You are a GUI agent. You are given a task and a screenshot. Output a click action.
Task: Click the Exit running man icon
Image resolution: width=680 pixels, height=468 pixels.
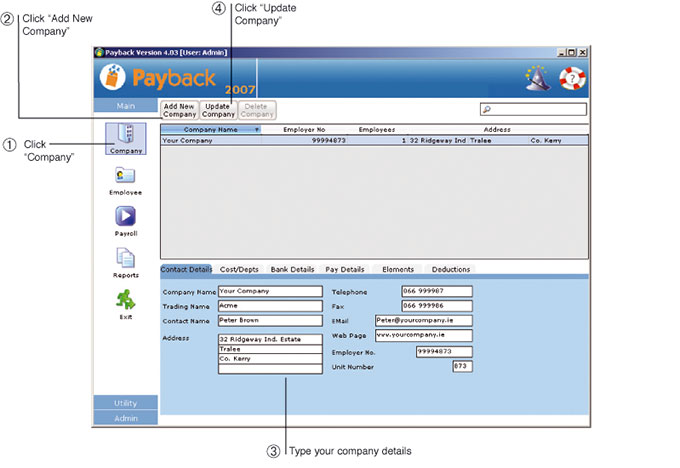click(x=125, y=300)
